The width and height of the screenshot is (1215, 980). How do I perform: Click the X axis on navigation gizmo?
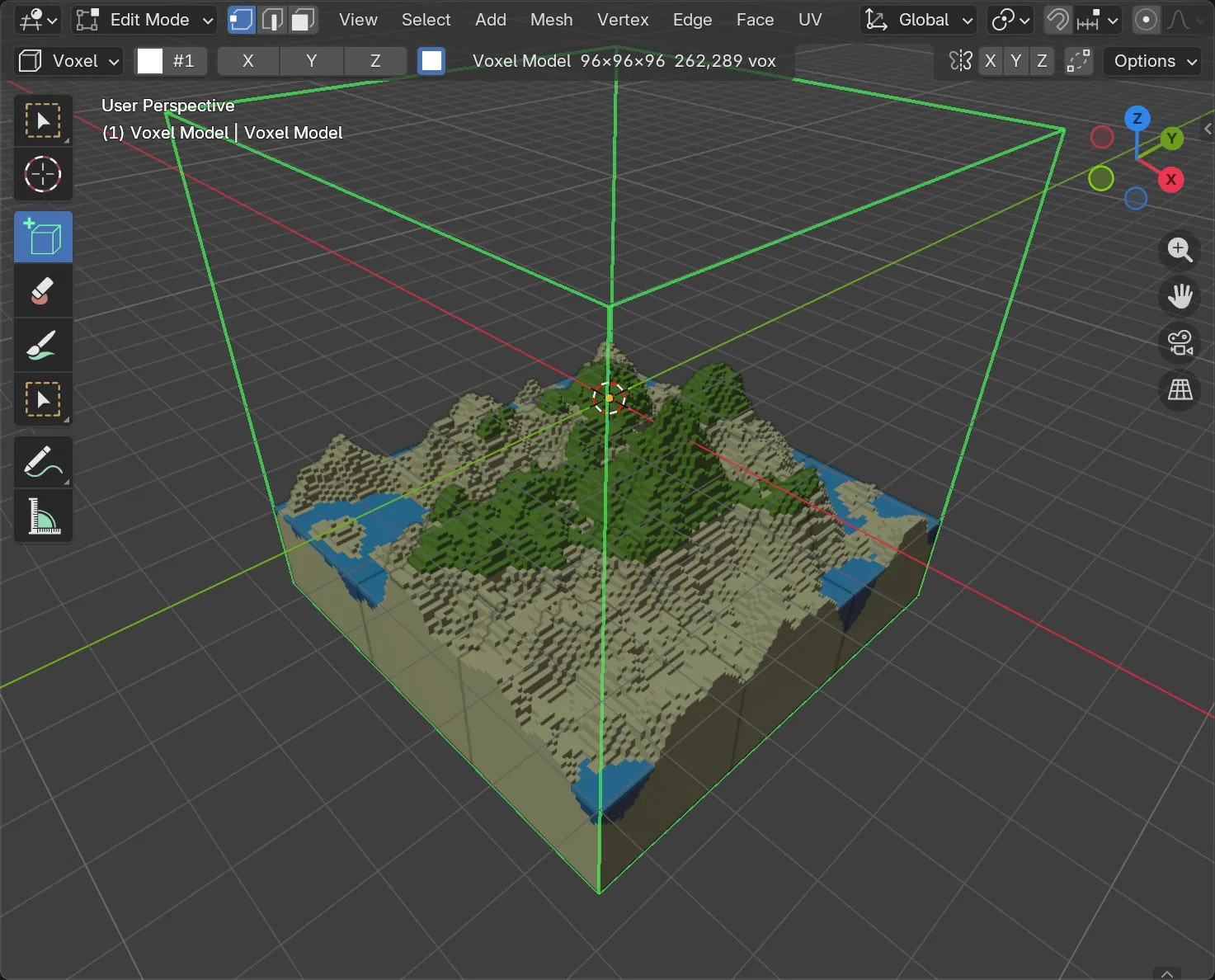[x=1171, y=179]
